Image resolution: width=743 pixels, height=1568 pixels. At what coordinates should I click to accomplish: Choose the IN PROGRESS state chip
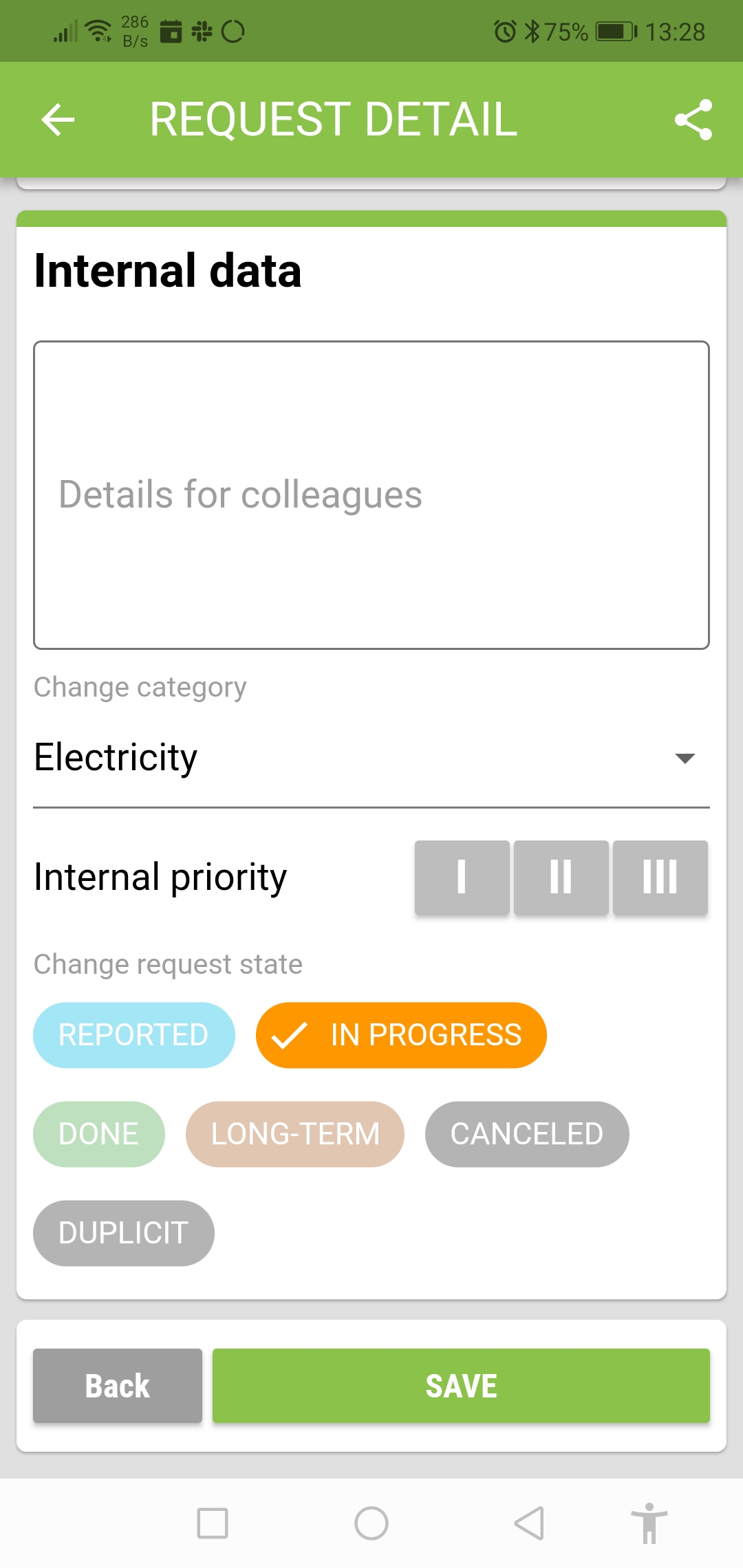401,1035
